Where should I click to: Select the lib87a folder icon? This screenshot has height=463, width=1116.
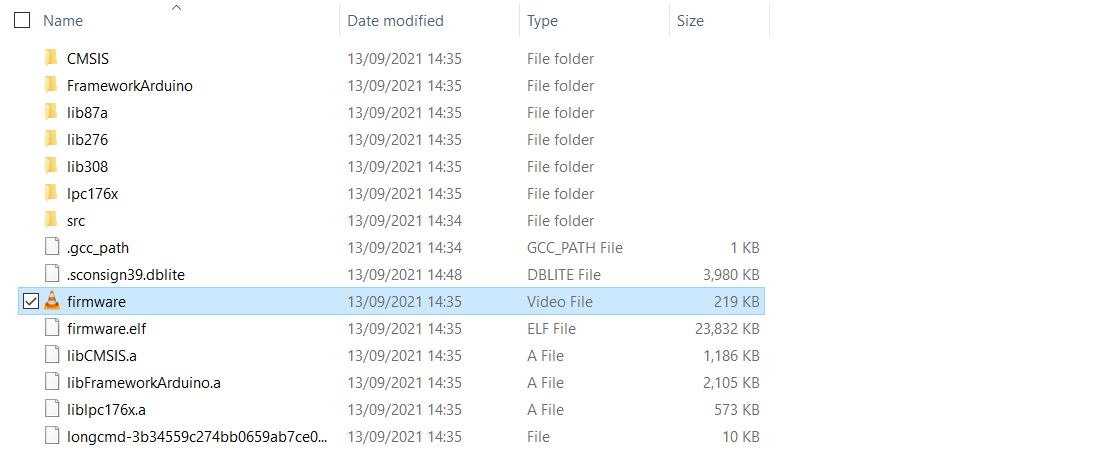coord(52,113)
